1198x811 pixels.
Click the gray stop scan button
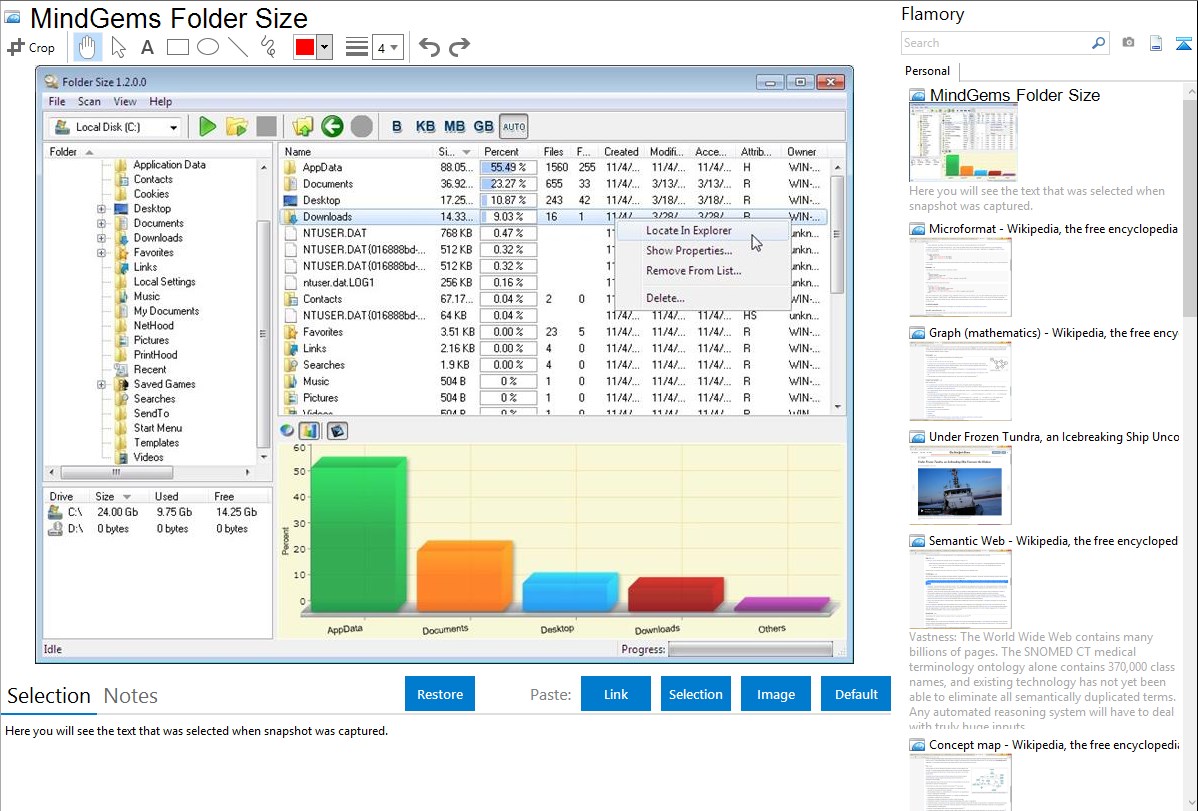[x=267, y=127]
